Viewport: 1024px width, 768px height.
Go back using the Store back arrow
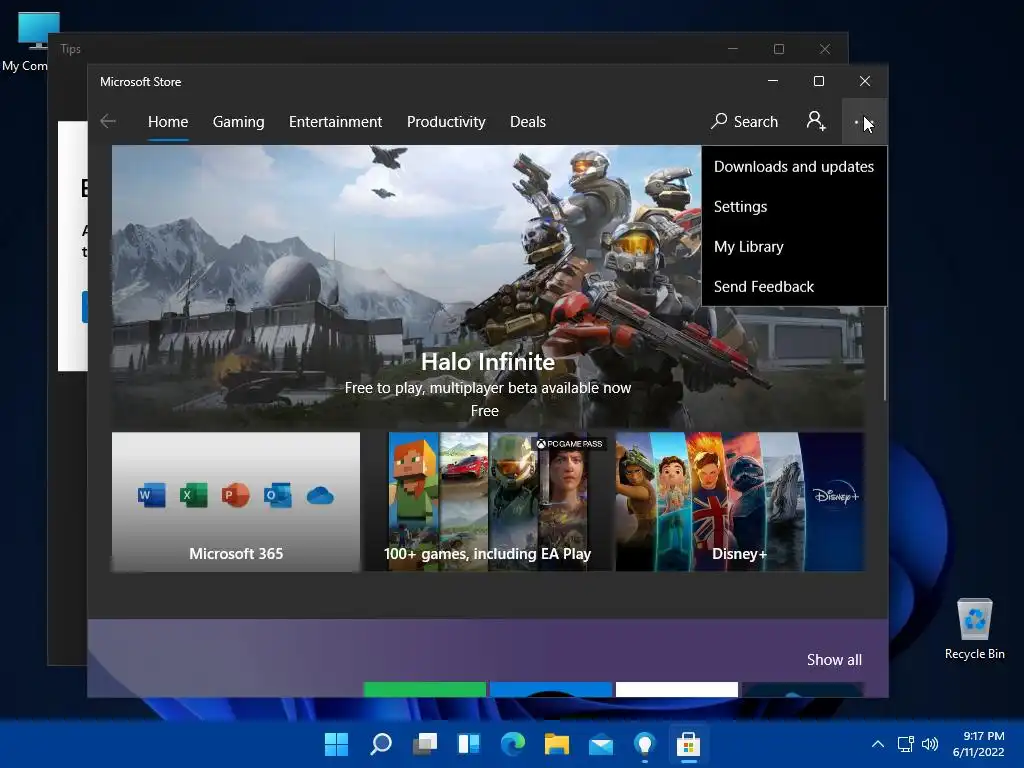108,121
